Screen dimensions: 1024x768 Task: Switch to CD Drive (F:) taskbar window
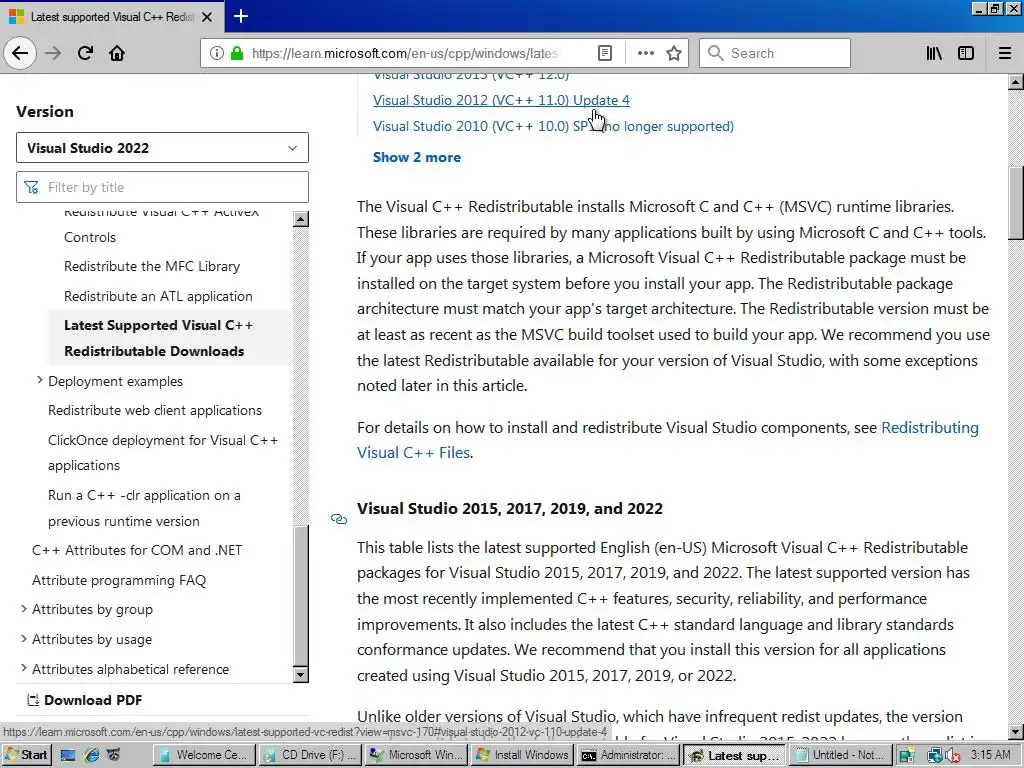[309, 755]
